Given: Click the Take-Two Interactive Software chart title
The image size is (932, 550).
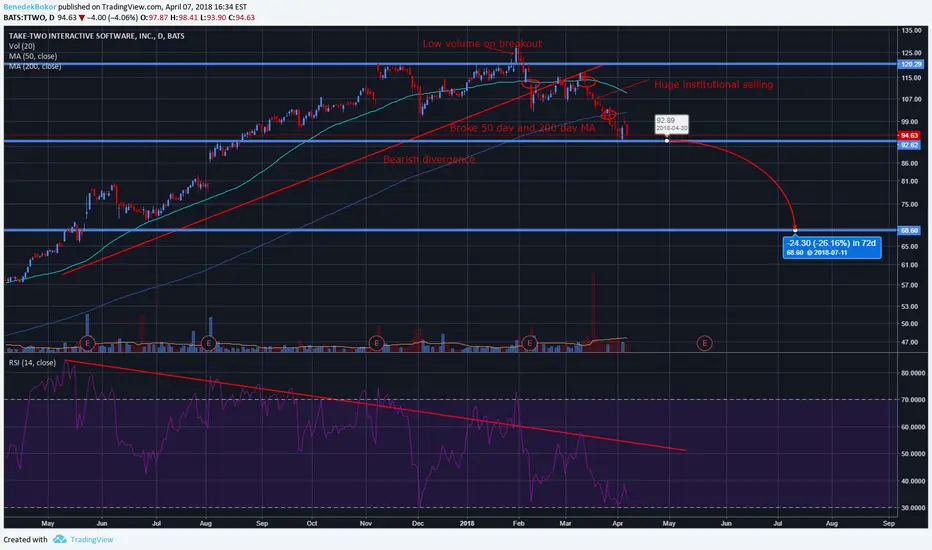Looking at the screenshot, I should point(96,36).
